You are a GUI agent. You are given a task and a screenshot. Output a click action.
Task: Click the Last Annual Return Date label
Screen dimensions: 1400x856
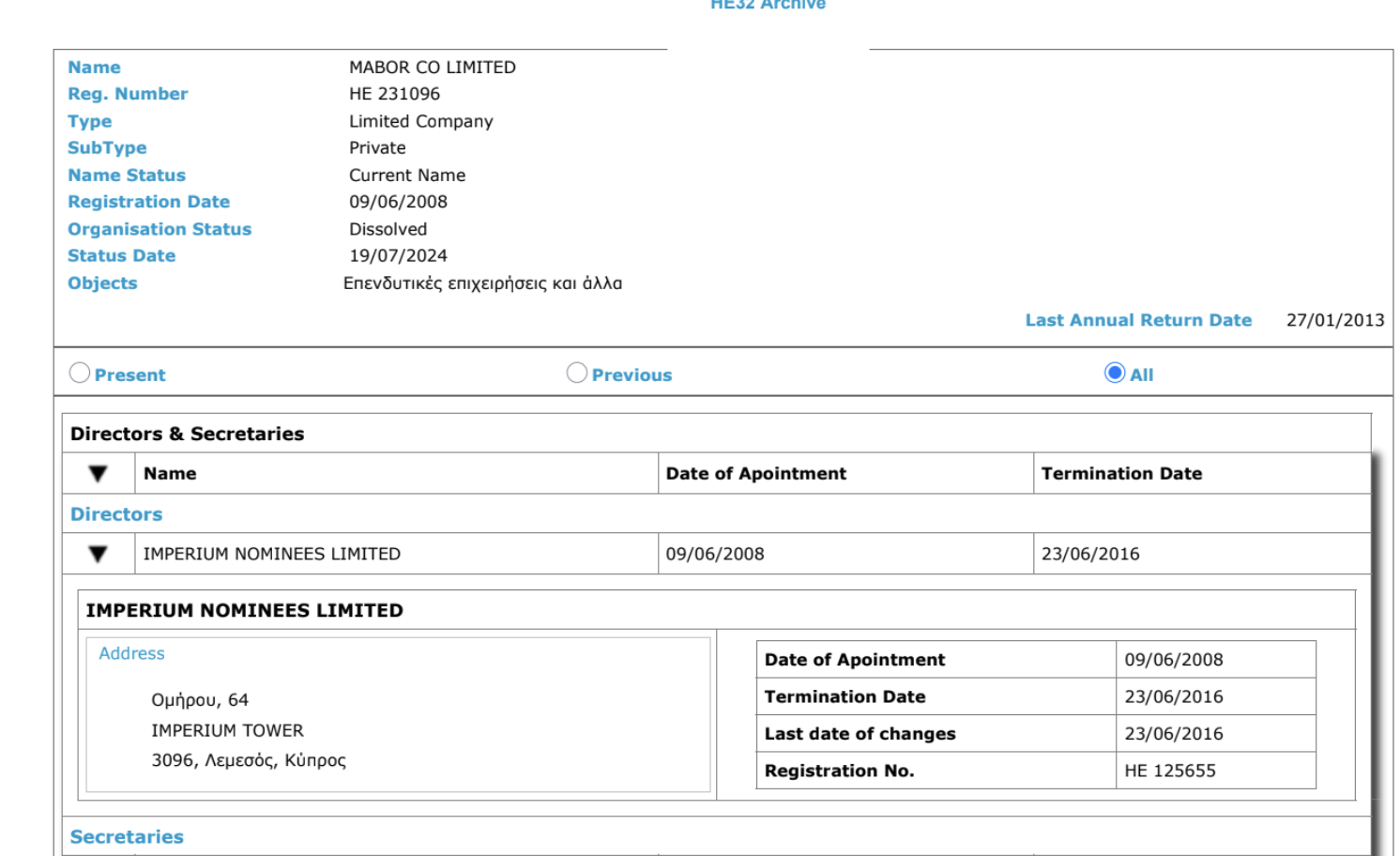pos(1138,320)
